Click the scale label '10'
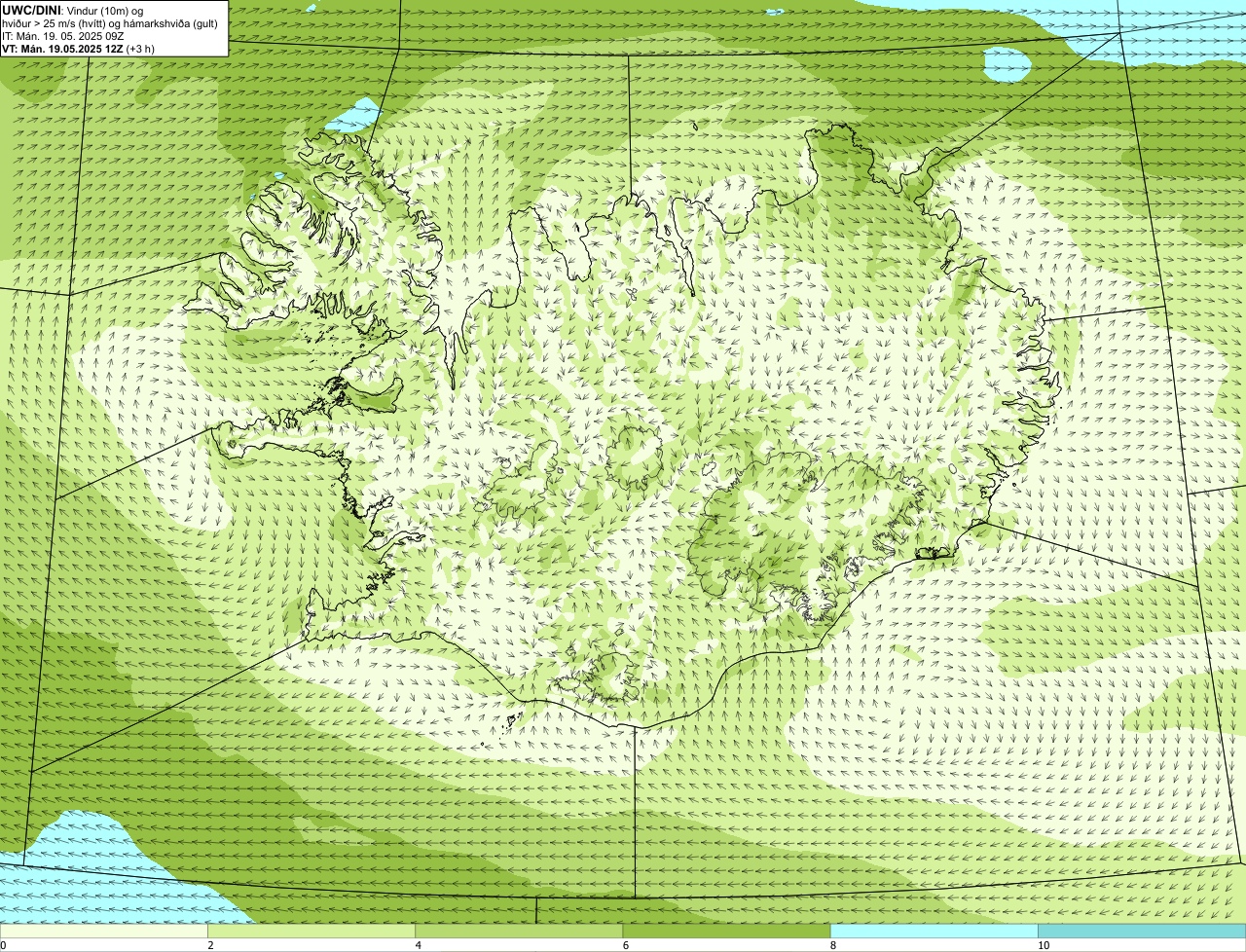1246x952 pixels. (x=1044, y=945)
